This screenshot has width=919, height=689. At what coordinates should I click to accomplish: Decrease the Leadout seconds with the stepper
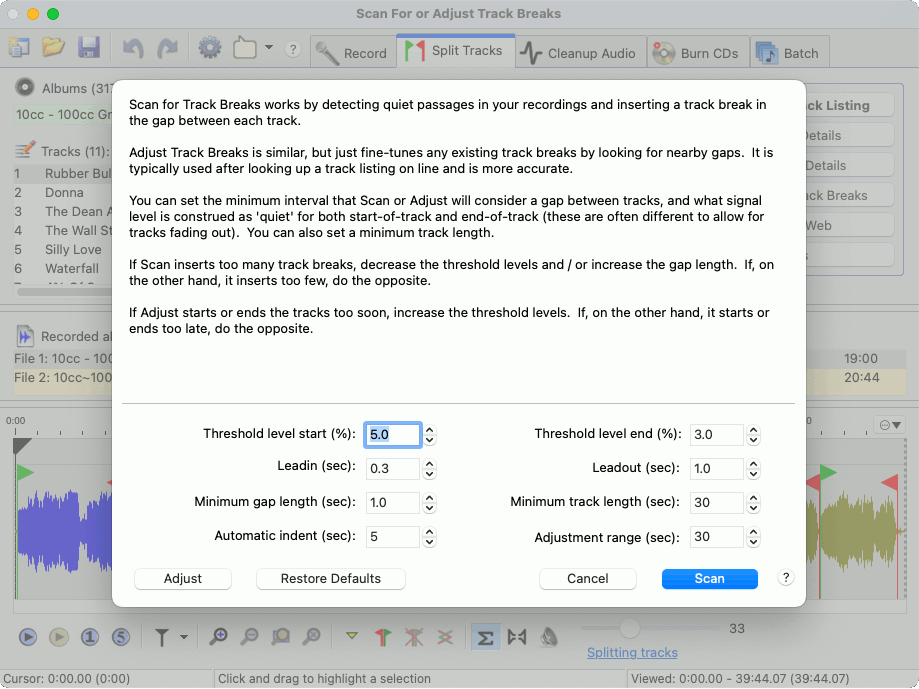pos(754,473)
